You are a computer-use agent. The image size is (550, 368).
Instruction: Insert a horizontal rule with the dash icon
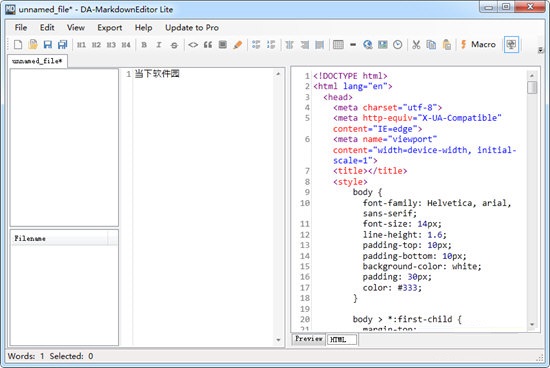[353, 45]
